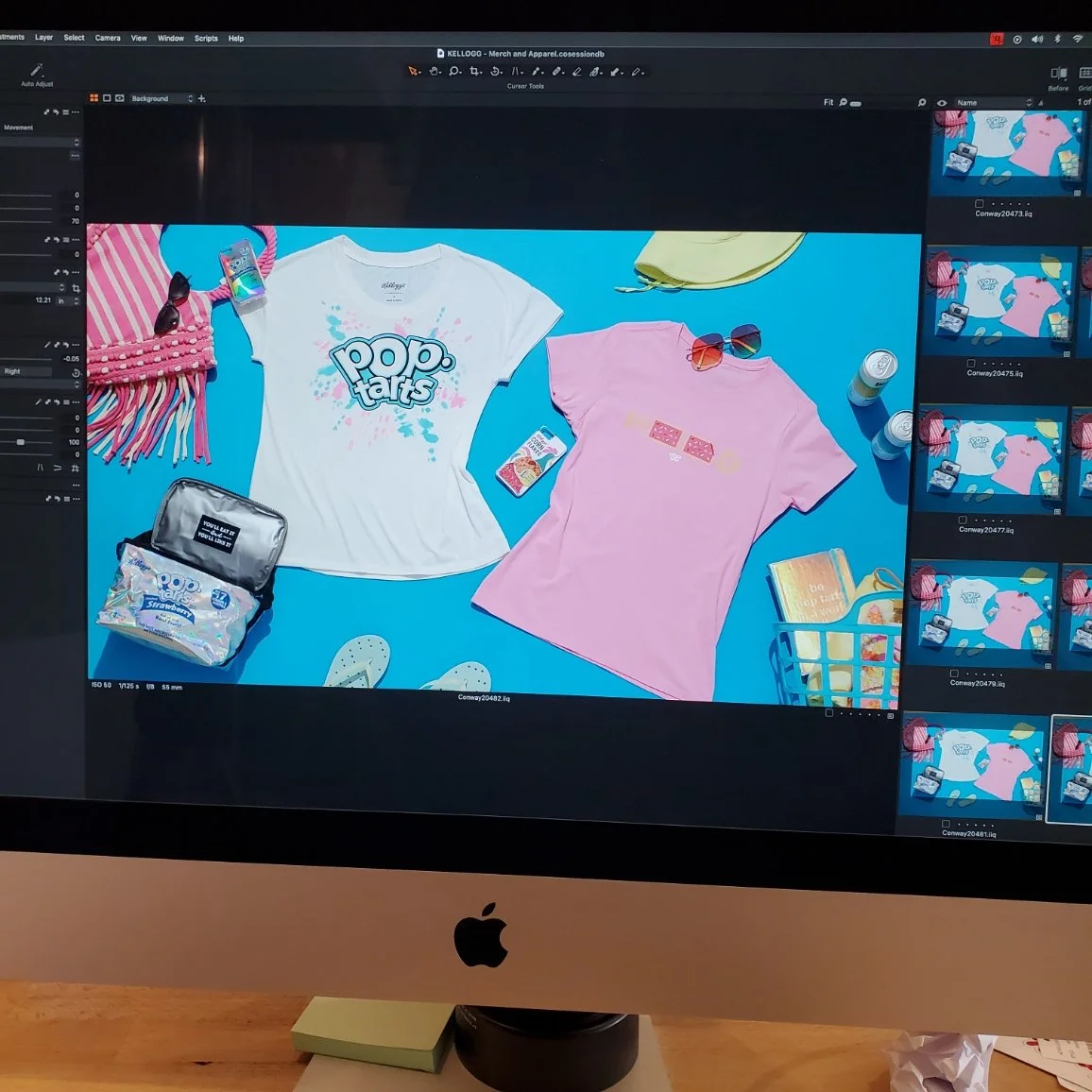The height and width of the screenshot is (1092, 1092).
Task: Toggle browser filter eye icon
Action: pyautogui.click(x=942, y=102)
